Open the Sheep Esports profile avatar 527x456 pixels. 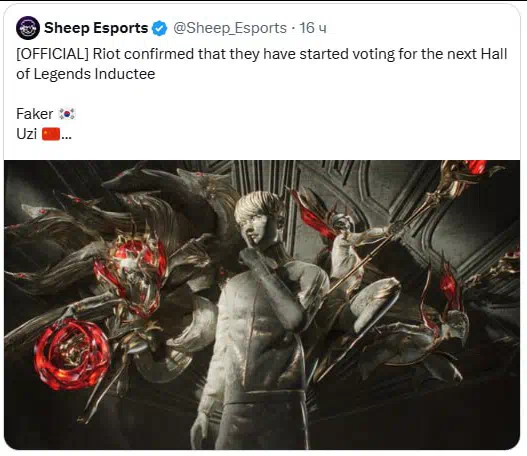pyautogui.click(x=28, y=28)
